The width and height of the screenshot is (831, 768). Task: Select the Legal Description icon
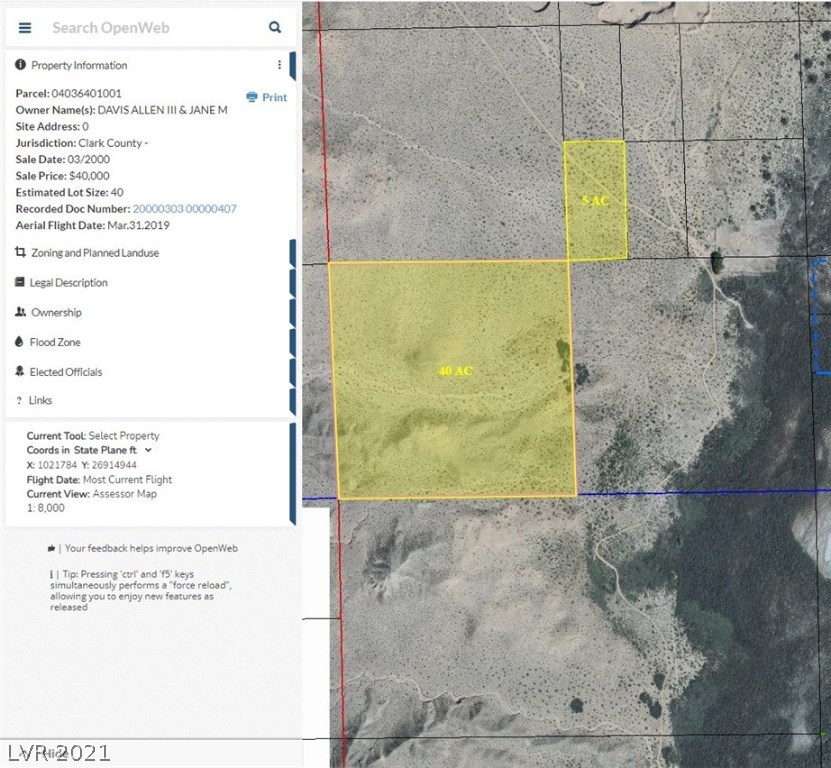pyautogui.click(x=18, y=283)
